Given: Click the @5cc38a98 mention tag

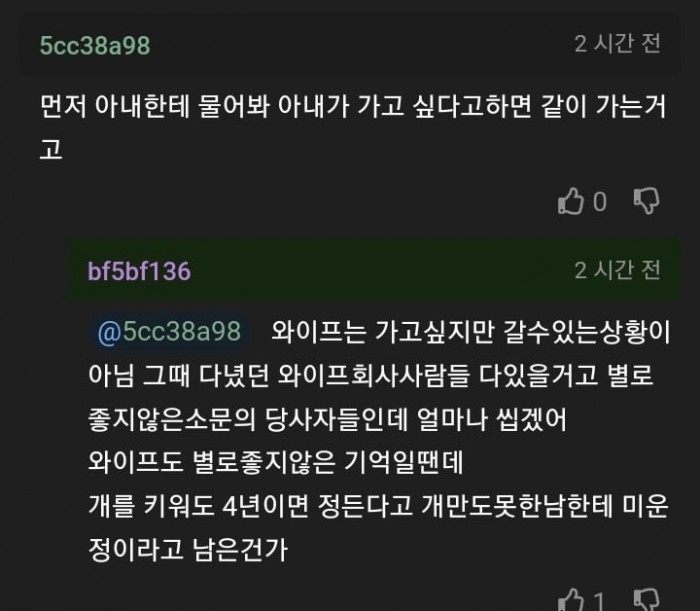Looking at the screenshot, I should point(169,332).
